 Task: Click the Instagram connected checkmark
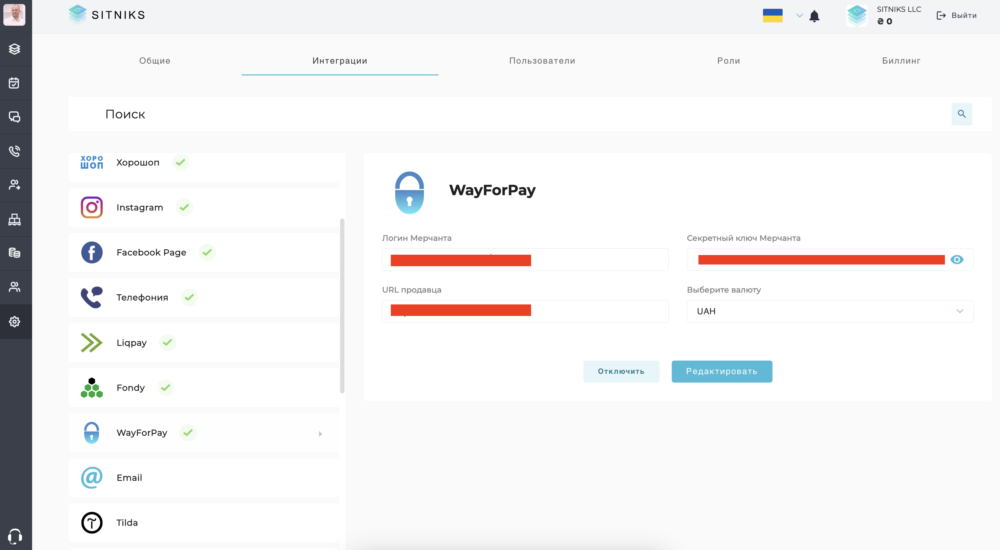[x=184, y=207]
